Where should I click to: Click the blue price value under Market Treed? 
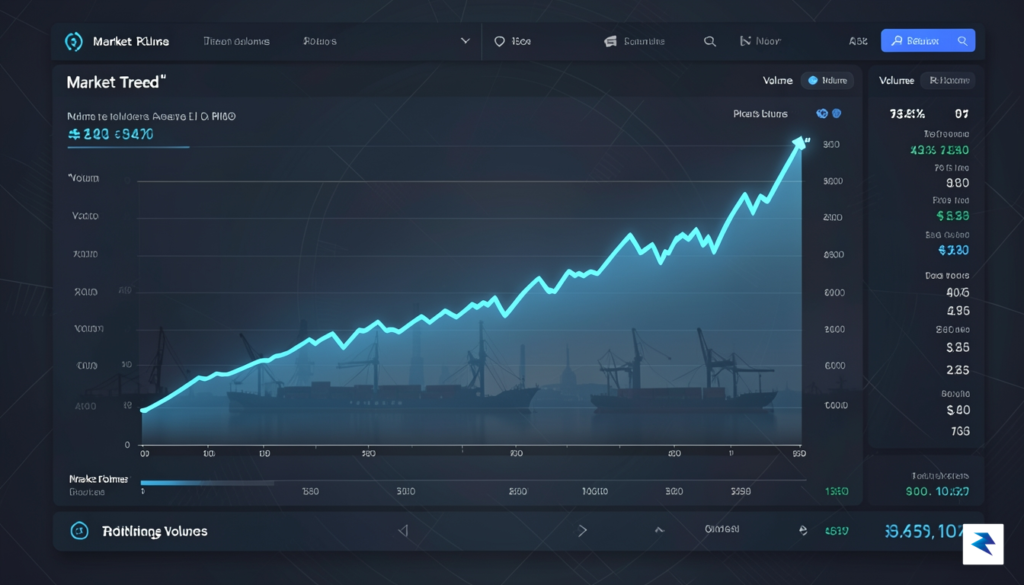[x=111, y=134]
